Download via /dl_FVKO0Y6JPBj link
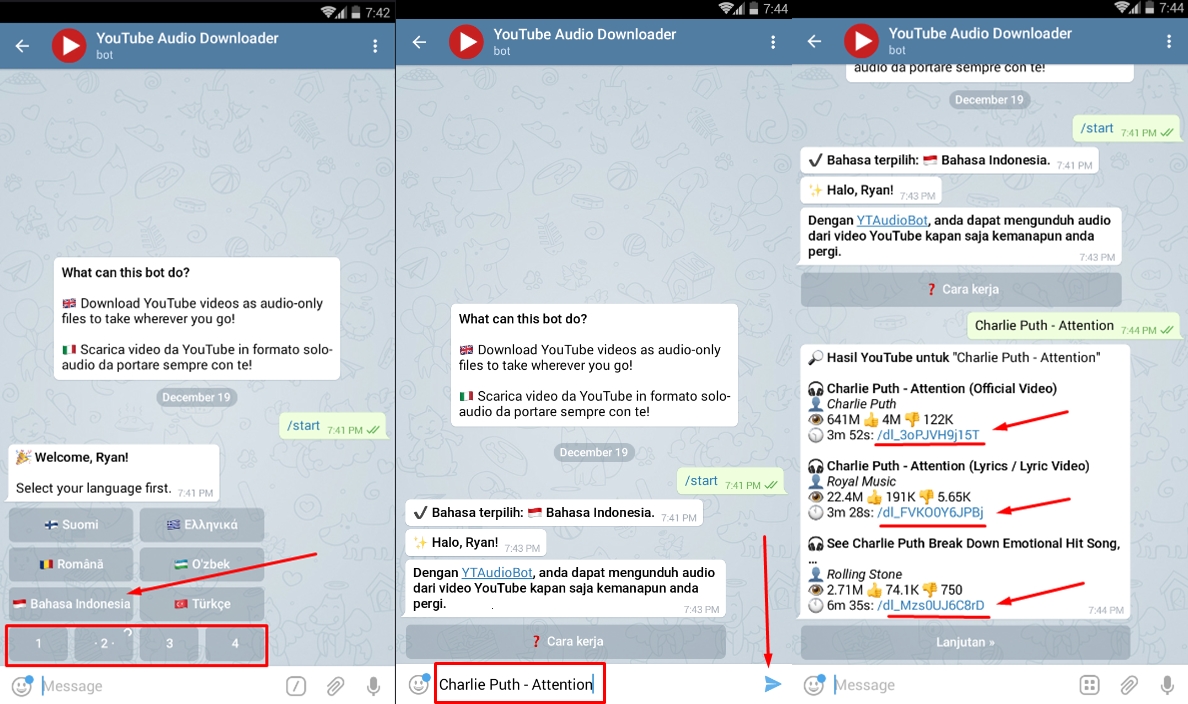 (x=930, y=512)
